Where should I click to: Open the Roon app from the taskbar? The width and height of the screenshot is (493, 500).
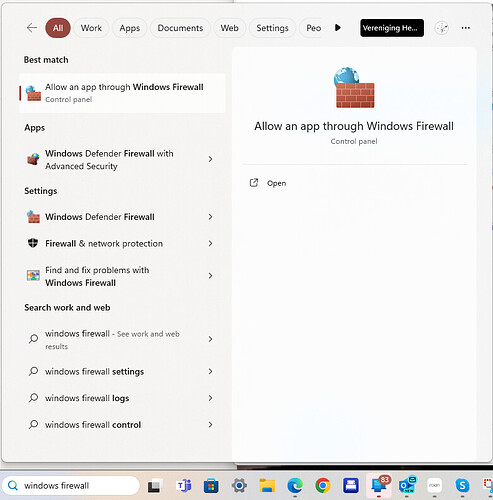(434, 486)
